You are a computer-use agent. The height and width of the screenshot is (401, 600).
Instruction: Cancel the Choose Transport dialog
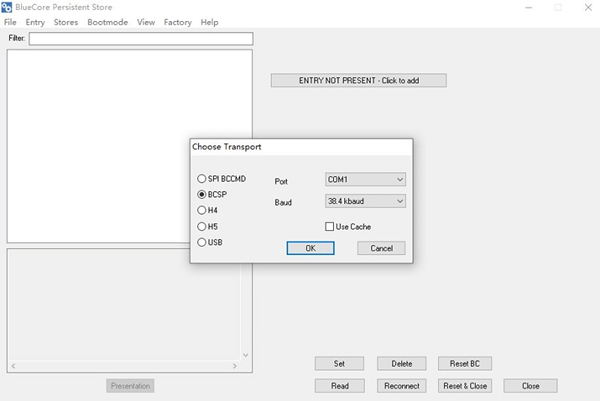(x=381, y=248)
